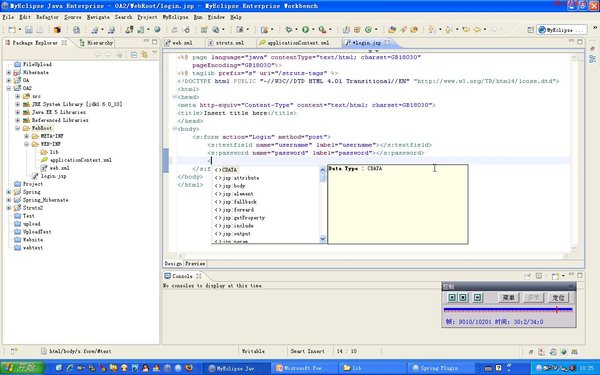
Task: Click the green Run toolbar icon
Action: (x=305, y=29)
